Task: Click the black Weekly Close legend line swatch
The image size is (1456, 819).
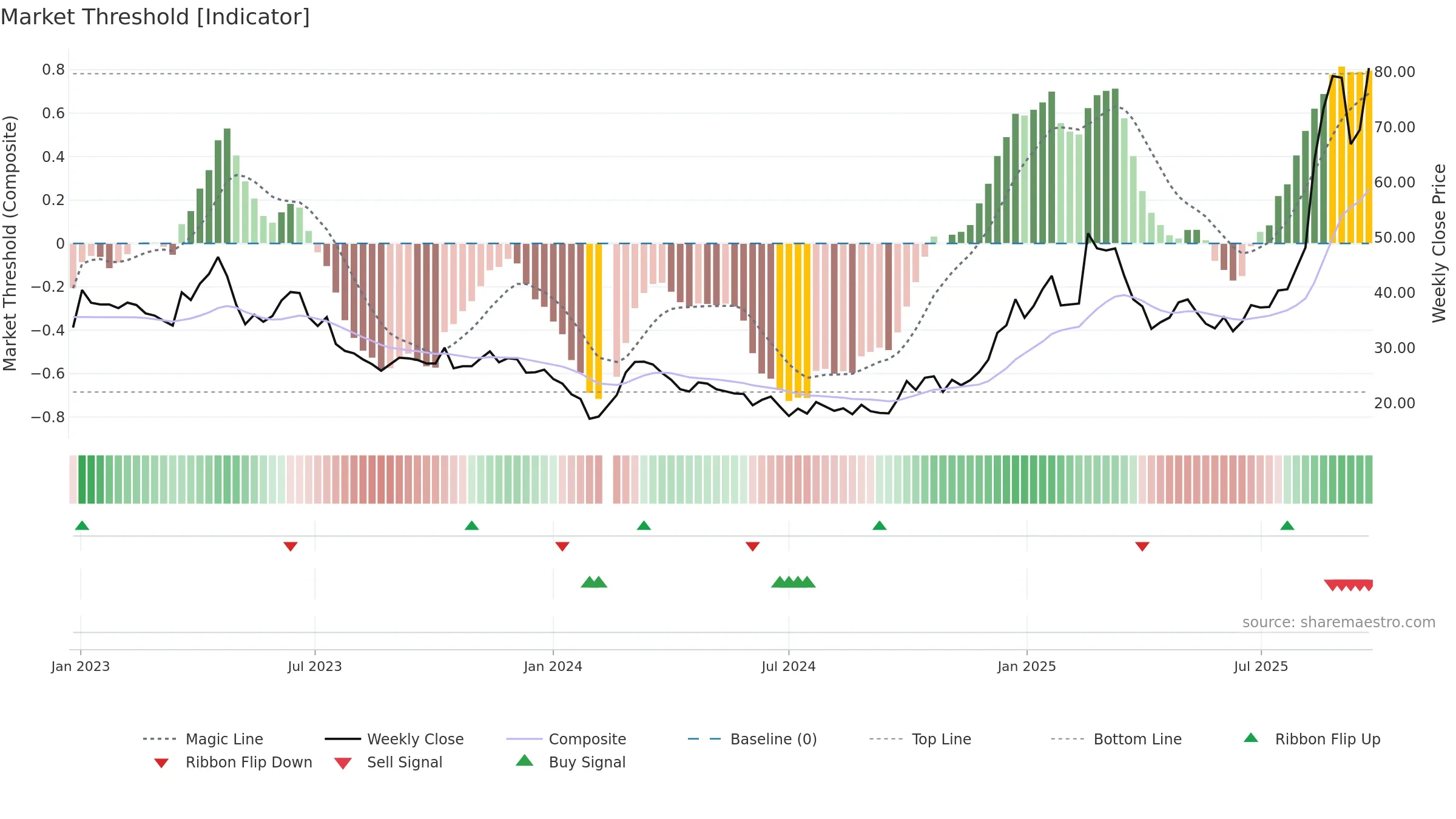Action: point(343,739)
